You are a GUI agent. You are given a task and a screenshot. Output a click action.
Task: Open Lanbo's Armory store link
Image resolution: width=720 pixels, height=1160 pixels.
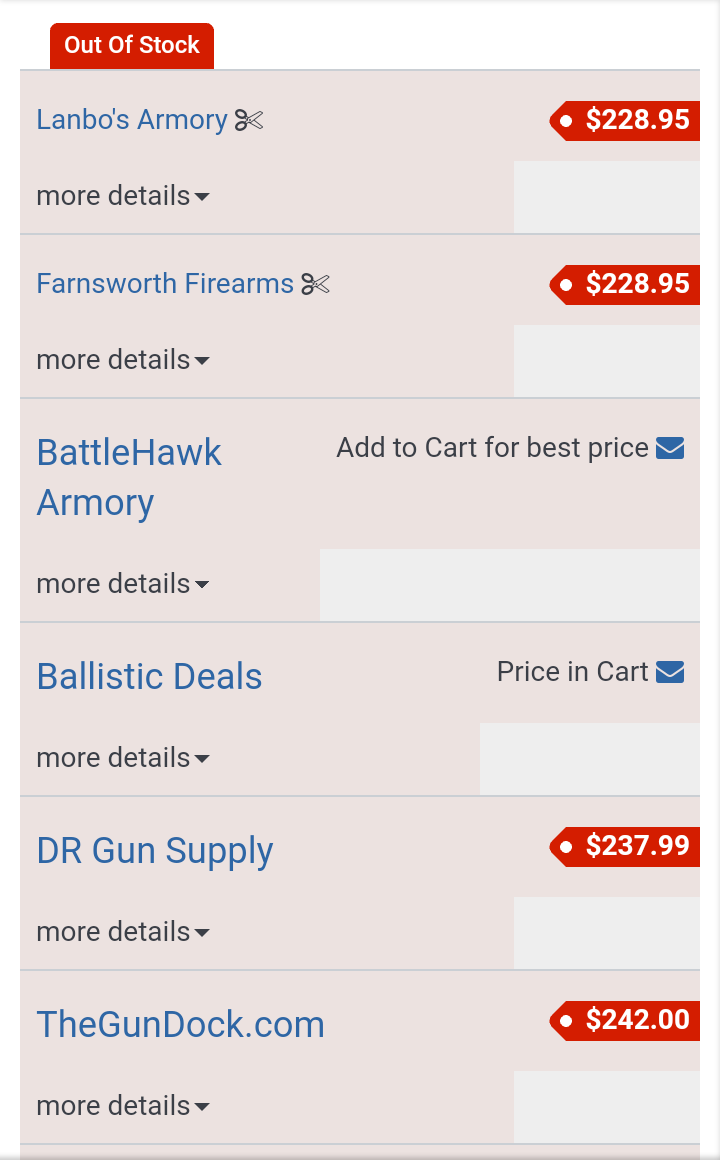pos(132,120)
